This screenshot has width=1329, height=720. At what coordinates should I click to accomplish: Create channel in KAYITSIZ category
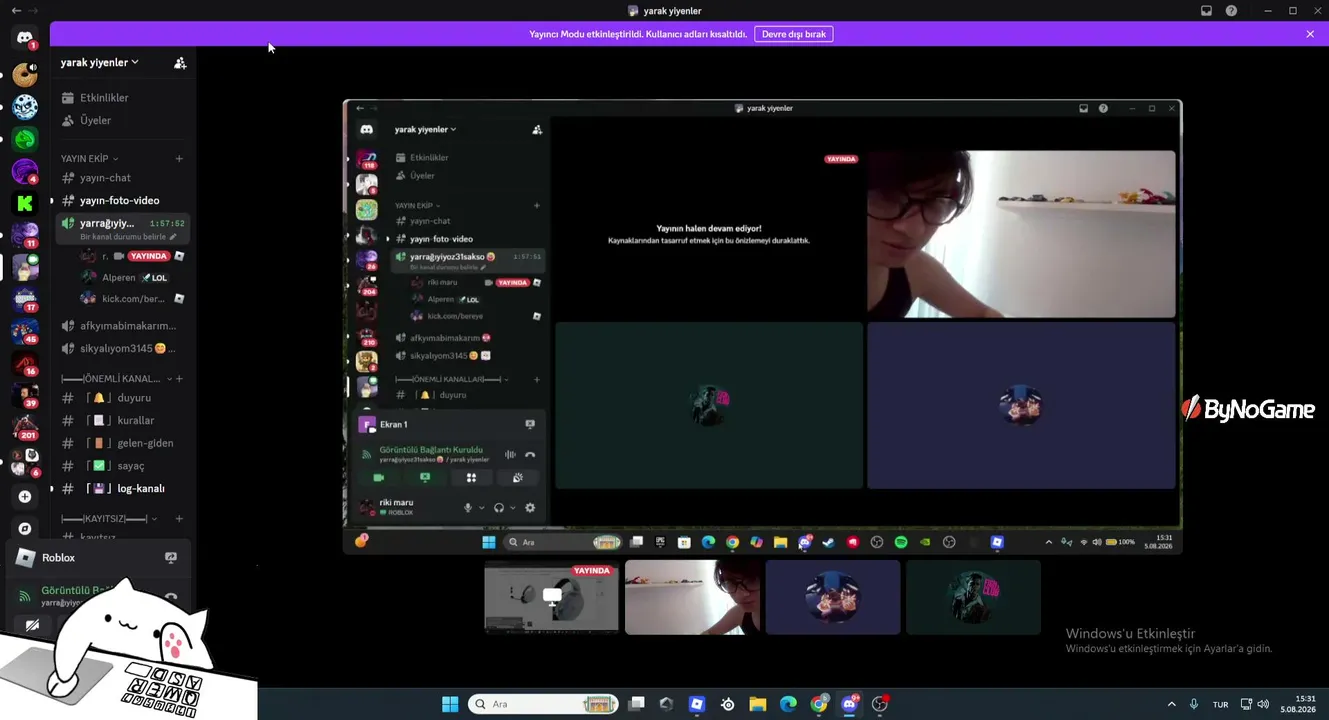click(x=179, y=519)
